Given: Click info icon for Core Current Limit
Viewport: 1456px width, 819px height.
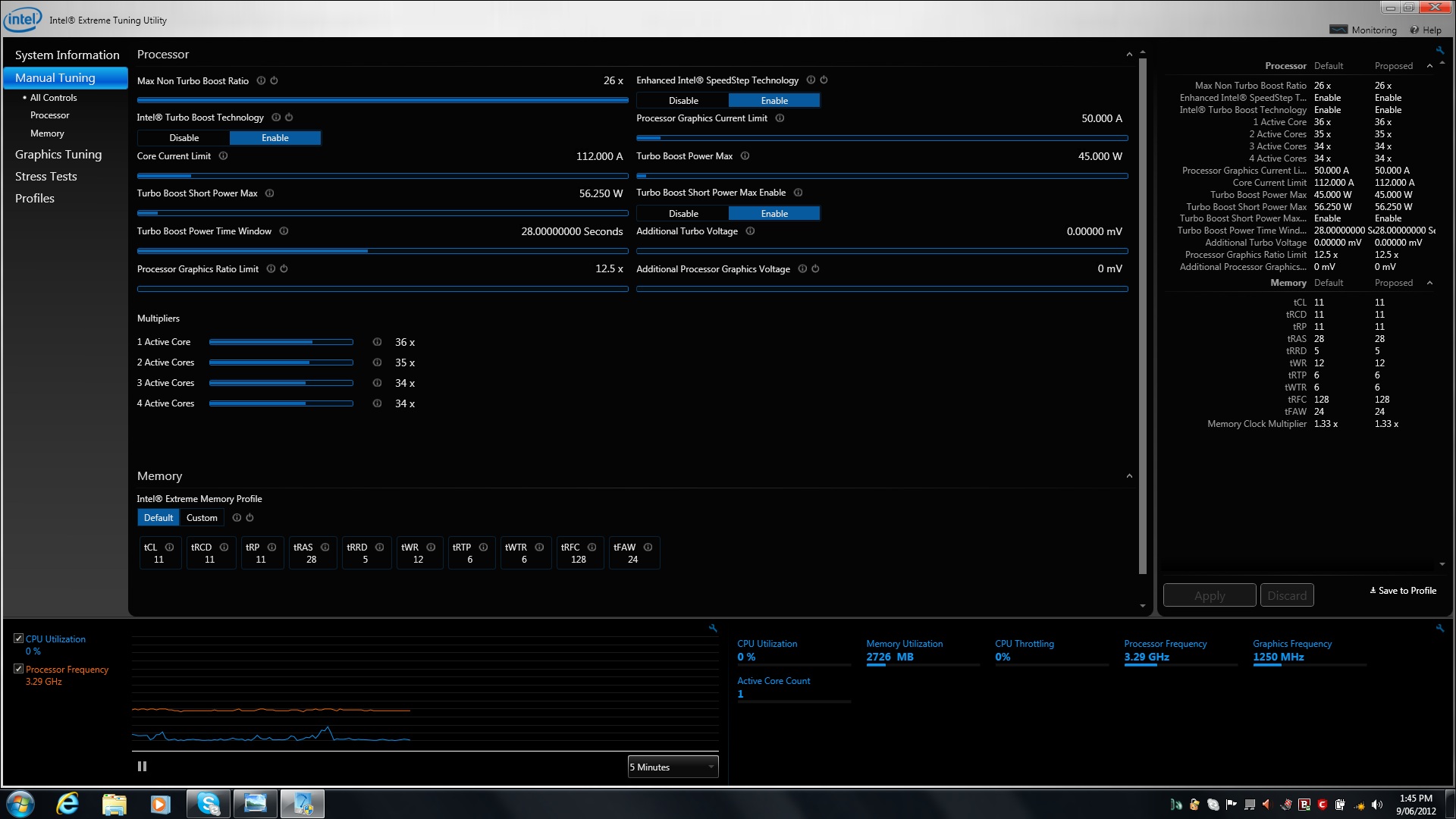Looking at the screenshot, I should tap(223, 156).
